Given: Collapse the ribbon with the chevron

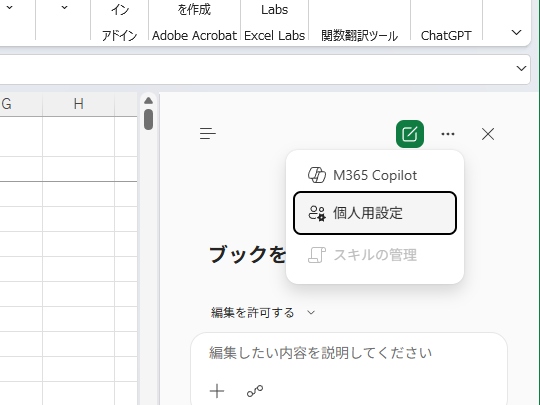Looking at the screenshot, I should pos(516,33).
